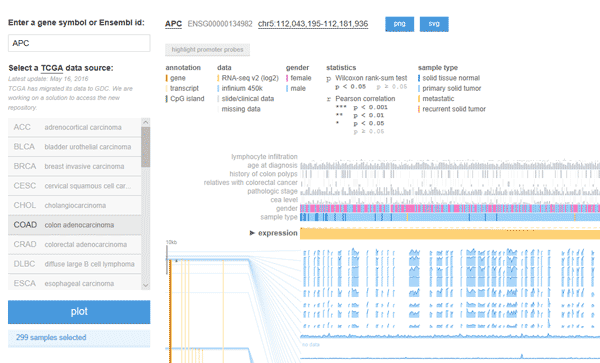Click relatives with colorectal cancer label
This screenshot has height=363, width=600.
(x=250, y=182)
